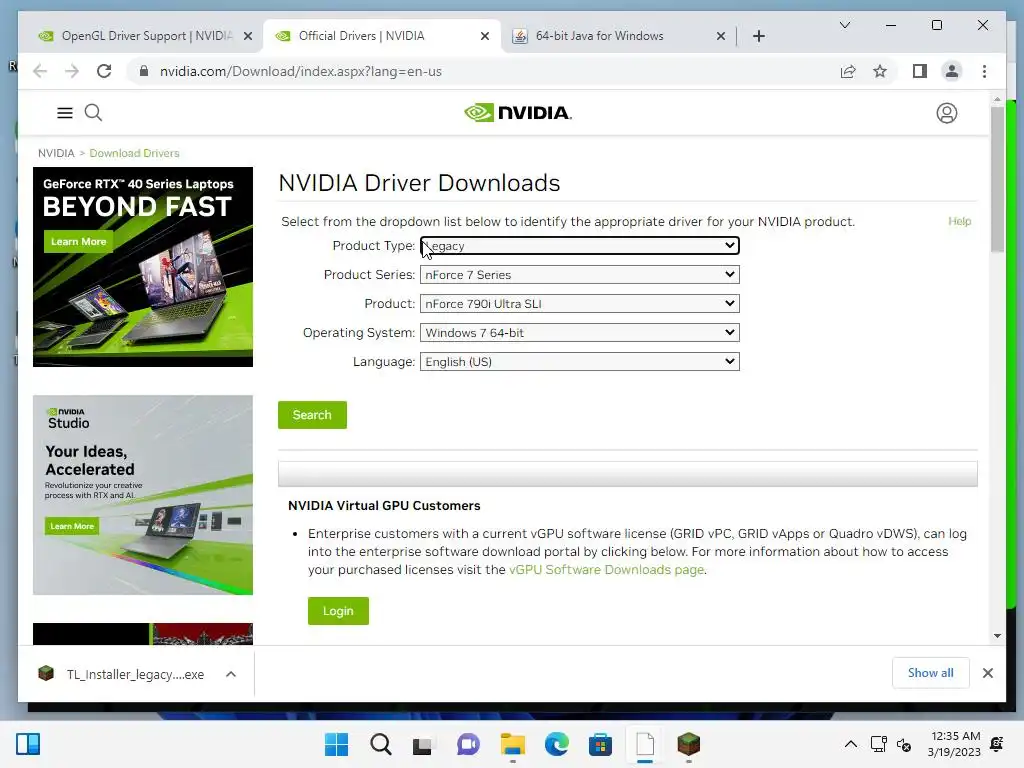Open the Widgets panel on the taskbar
1024x768 pixels.
28,744
